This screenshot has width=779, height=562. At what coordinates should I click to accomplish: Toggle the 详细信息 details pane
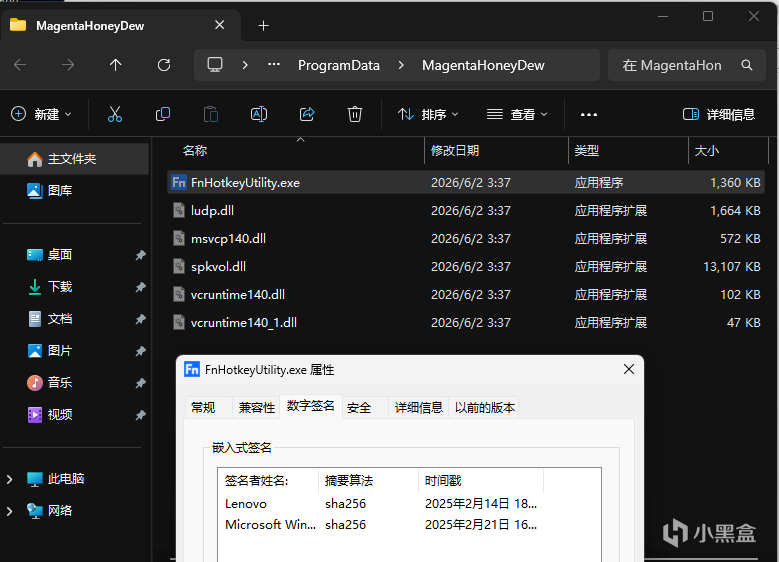pyautogui.click(x=719, y=114)
